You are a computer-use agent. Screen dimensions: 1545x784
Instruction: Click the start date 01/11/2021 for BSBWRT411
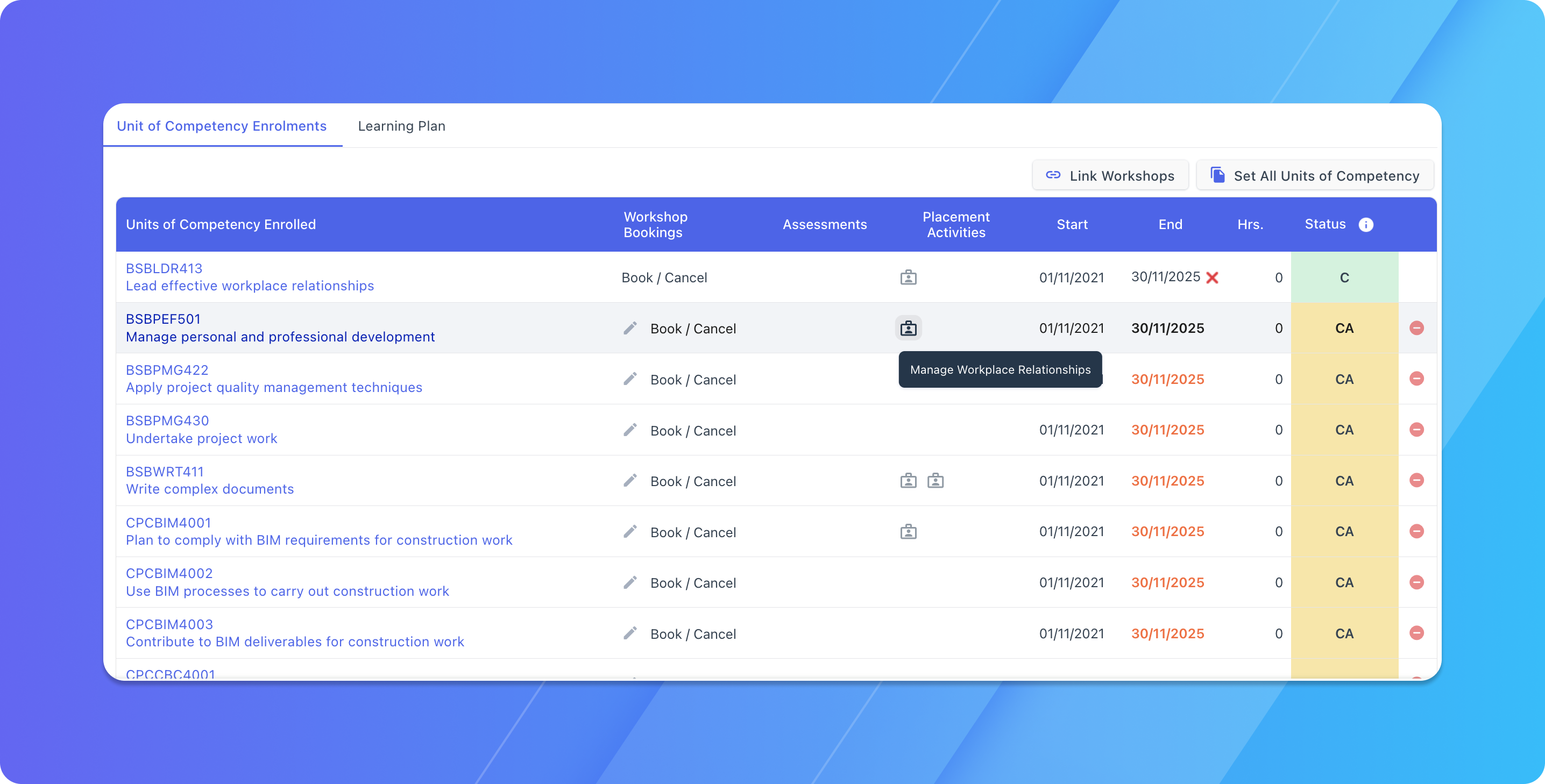(x=1072, y=481)
